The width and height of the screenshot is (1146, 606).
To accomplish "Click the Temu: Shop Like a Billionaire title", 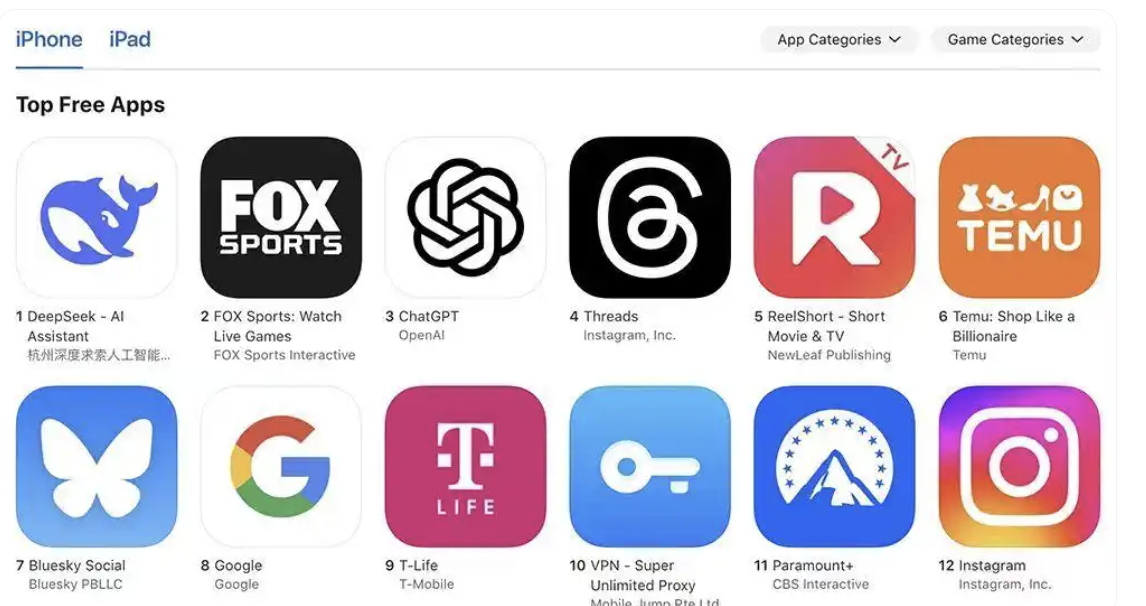I will 1013,326.
